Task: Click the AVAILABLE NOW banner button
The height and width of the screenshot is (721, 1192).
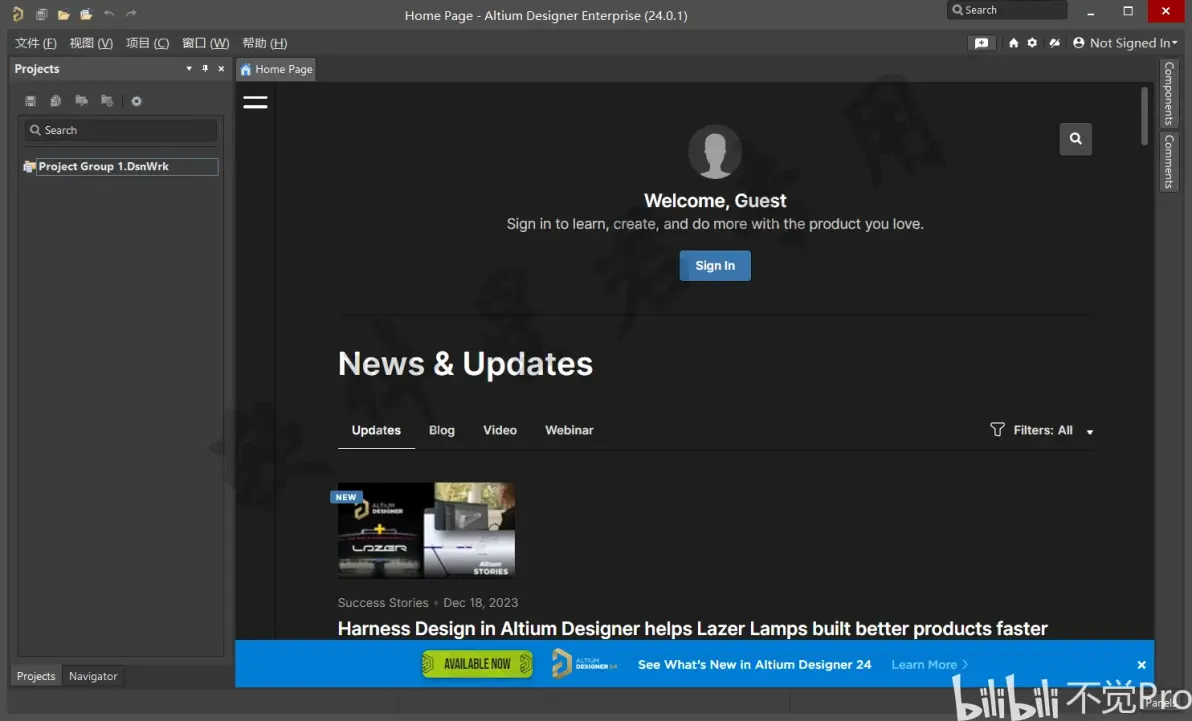Action: pyautogui.click(x=477, y=664)
